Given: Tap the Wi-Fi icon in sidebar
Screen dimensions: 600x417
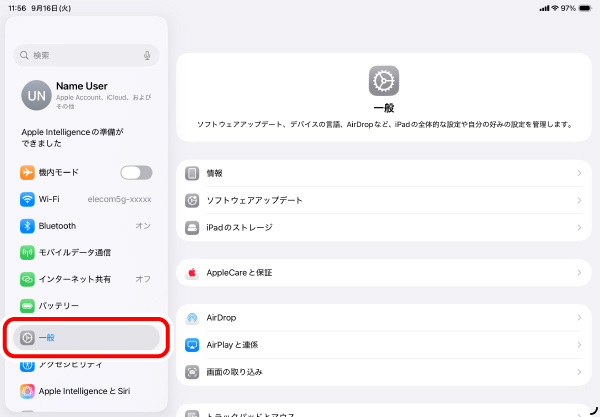Looking at the screenshot, I should point(28,199).
